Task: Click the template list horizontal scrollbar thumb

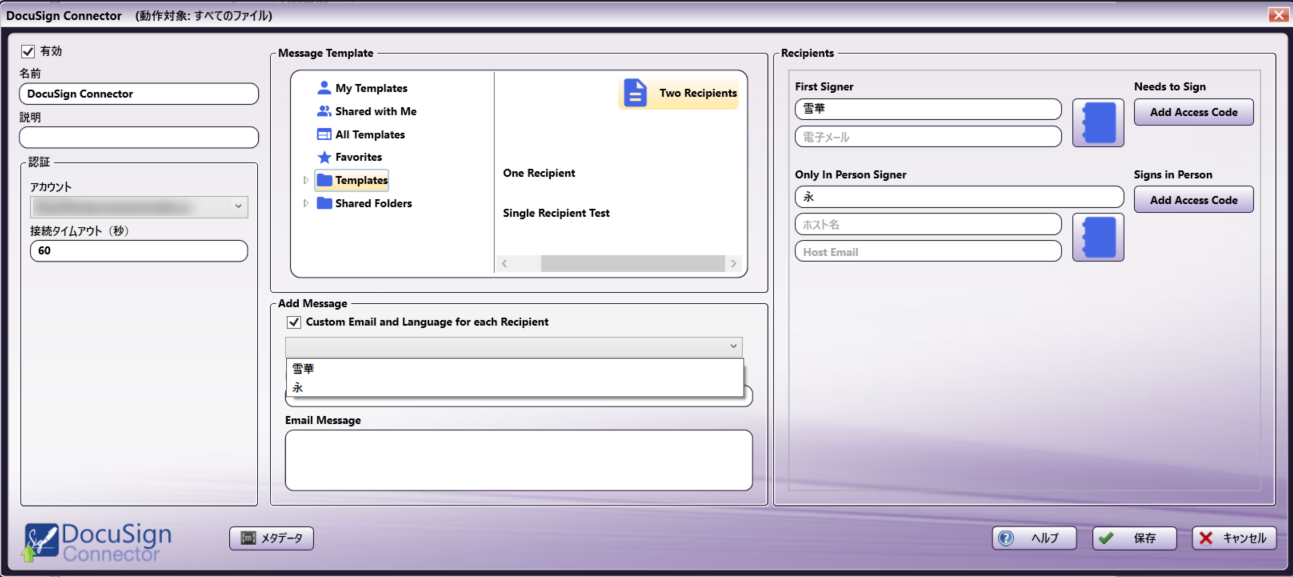Action: pos(632,264)
